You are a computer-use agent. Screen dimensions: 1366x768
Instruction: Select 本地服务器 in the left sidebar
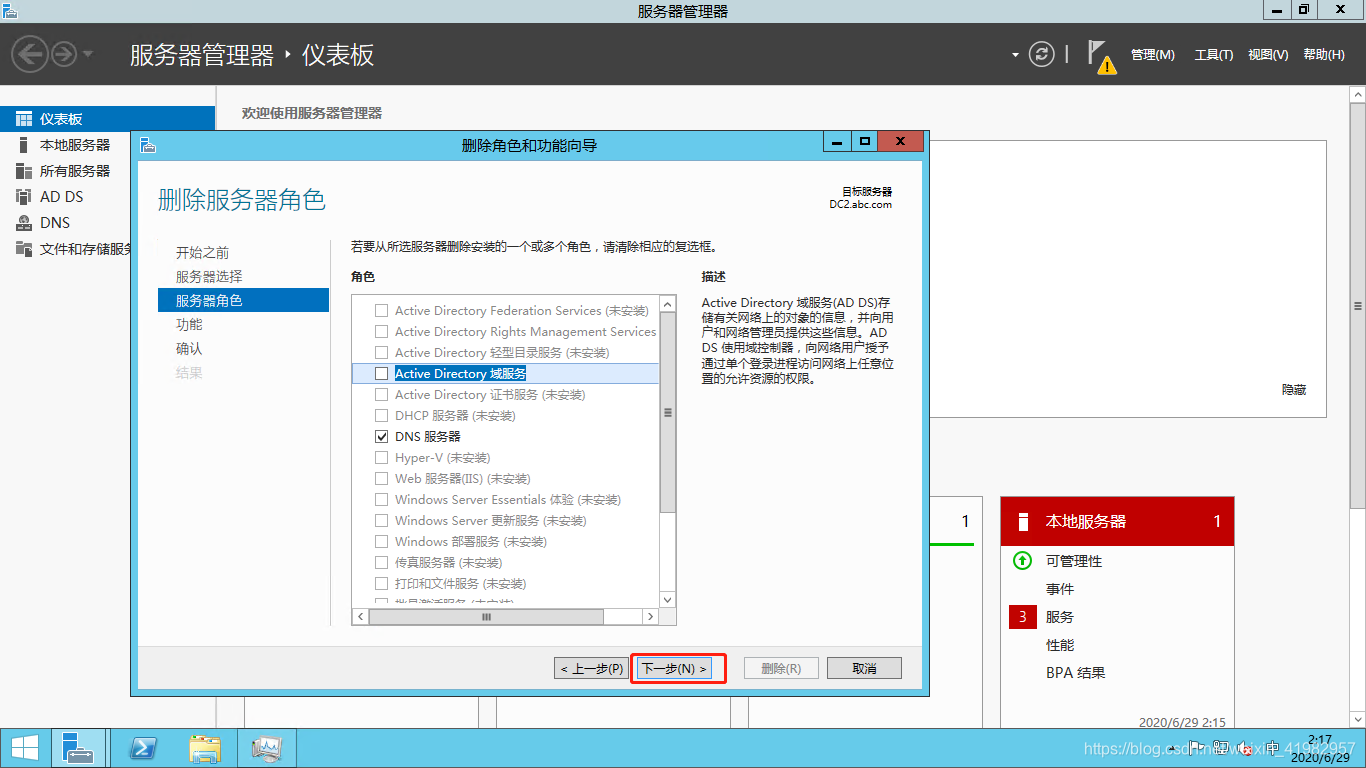point(75,145)
